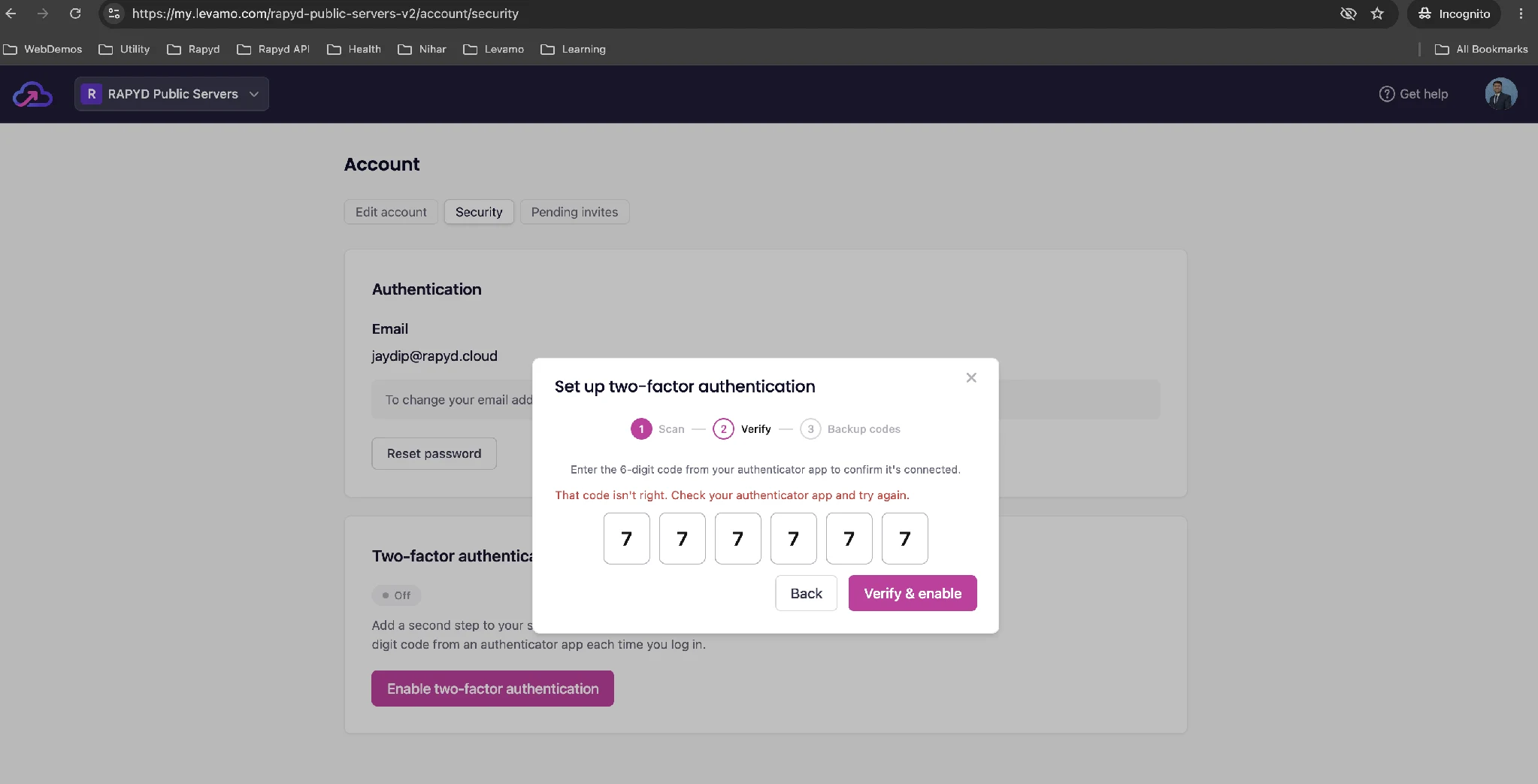Open the Pending invites tab
Screen dimensions: 1538x784
[x=574, y=212]
